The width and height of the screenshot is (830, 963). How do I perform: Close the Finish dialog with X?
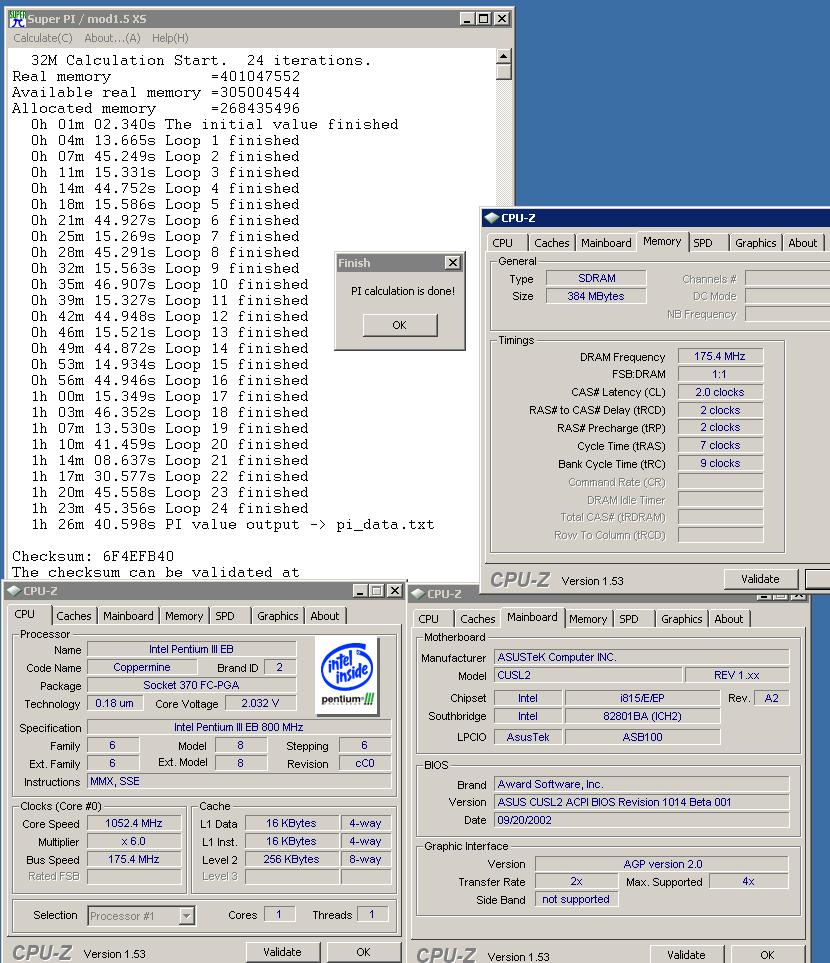[453, 263]
